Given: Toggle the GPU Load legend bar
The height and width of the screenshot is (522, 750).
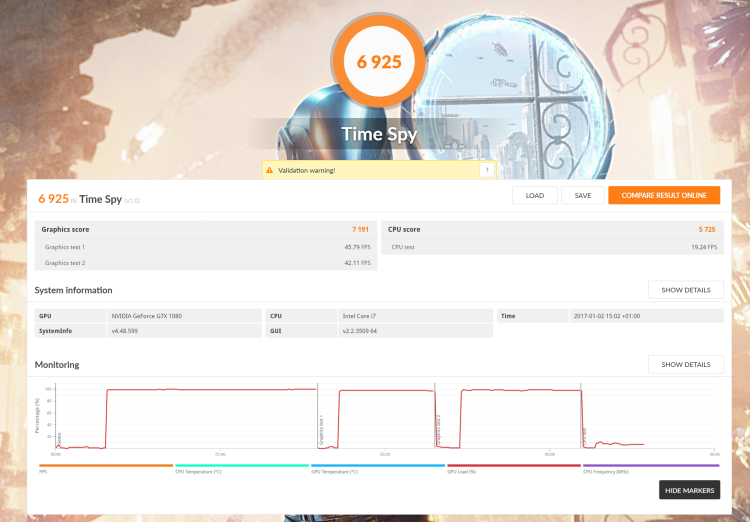Looking at the screenshot, I should (513, 466).
